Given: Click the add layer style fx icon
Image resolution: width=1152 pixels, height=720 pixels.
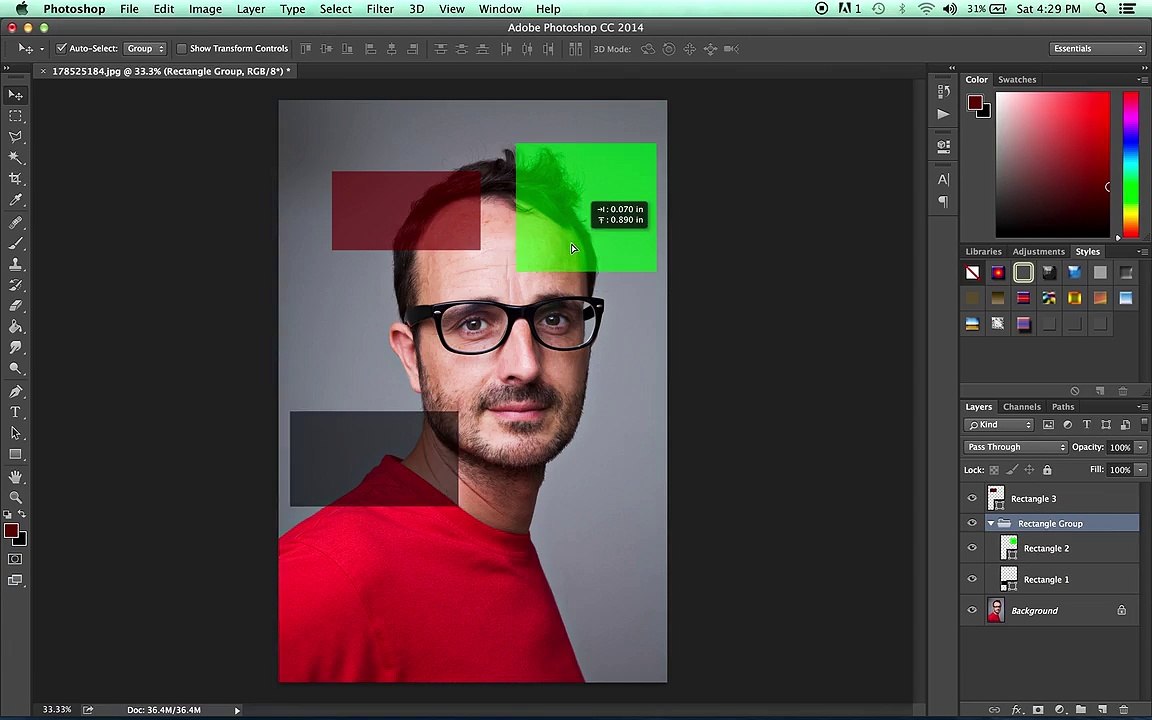Looking at the screenshot, I should tap(1017, 710).
